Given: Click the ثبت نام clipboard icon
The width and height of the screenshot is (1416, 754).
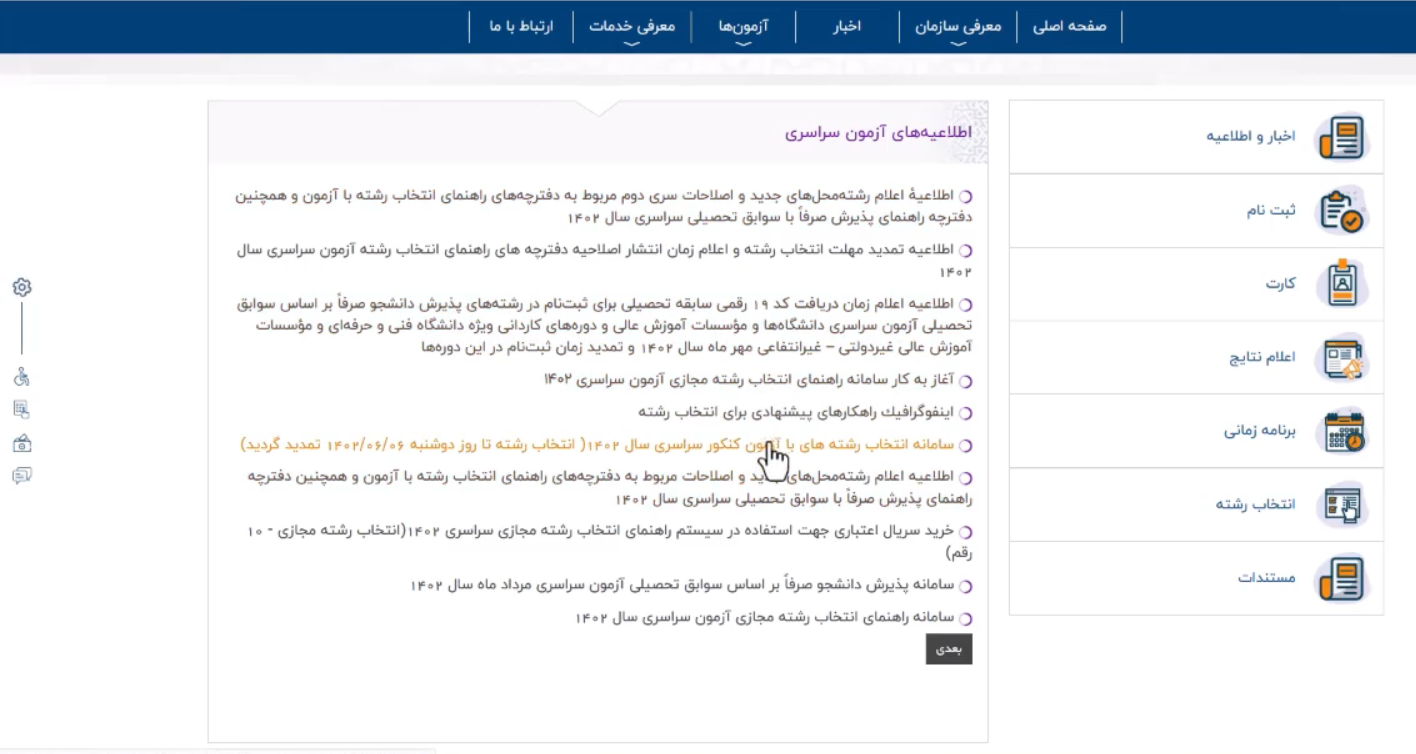Looking at the screenshot, I should click(x=1341, y=211).
